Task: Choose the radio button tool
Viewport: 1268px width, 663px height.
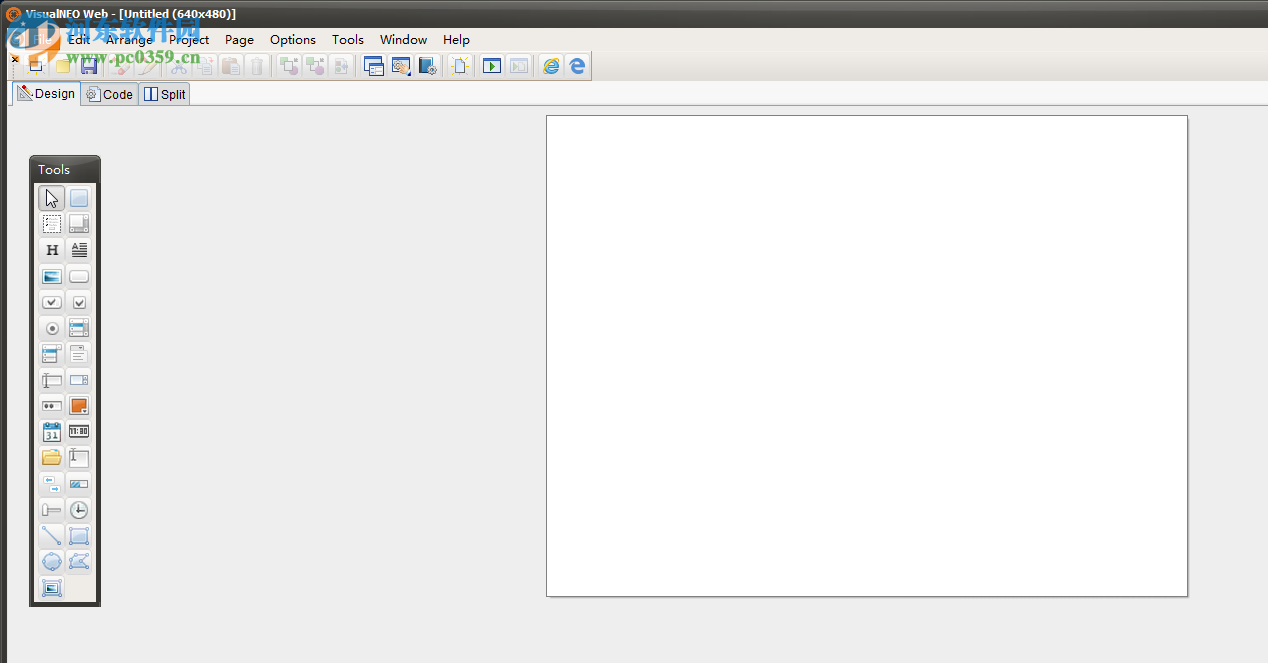Action: 52,328
